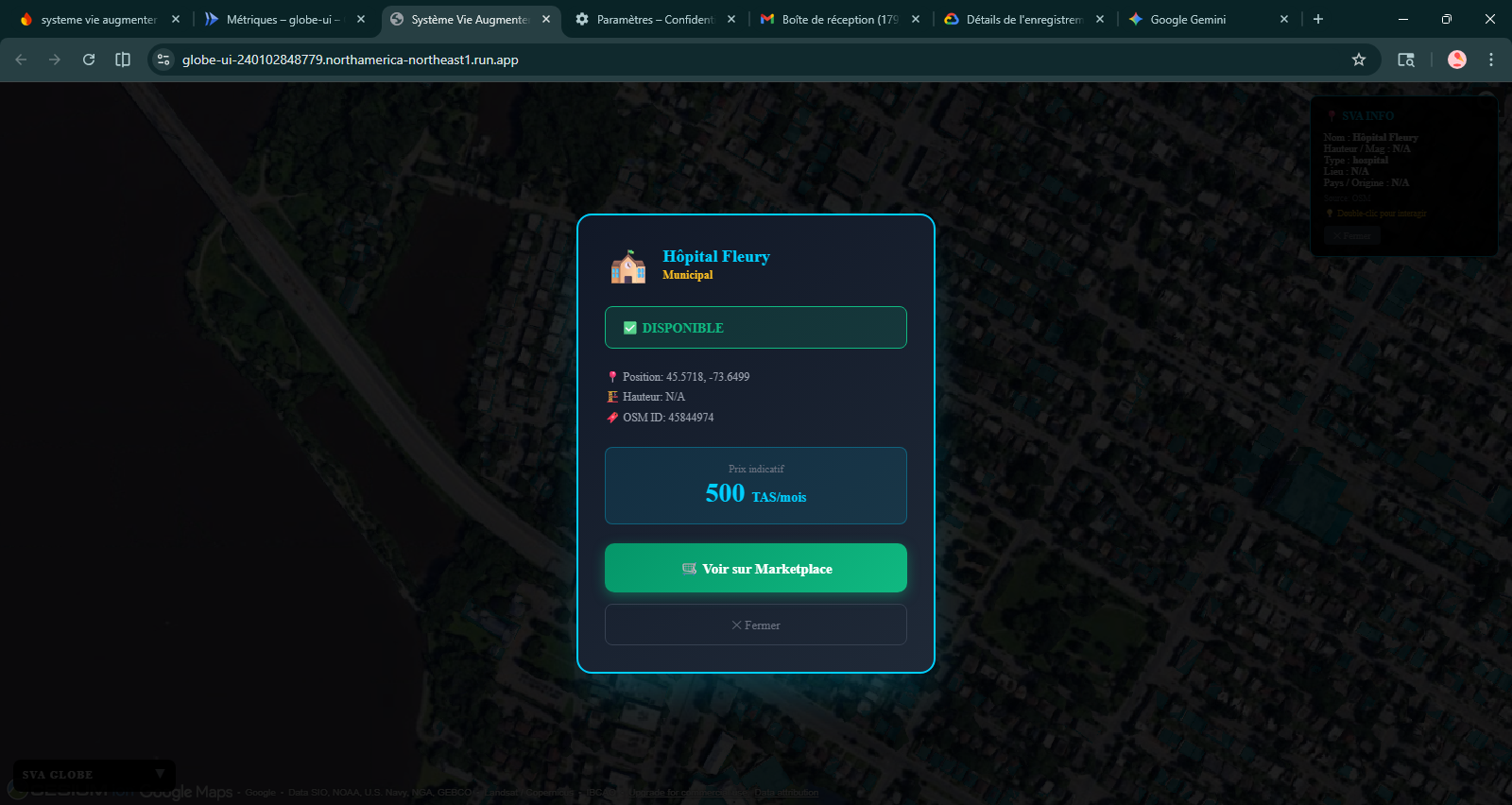Click the 500 TAS/mois price box
Screen dimensions: 1512x805
tap(755, 486)
